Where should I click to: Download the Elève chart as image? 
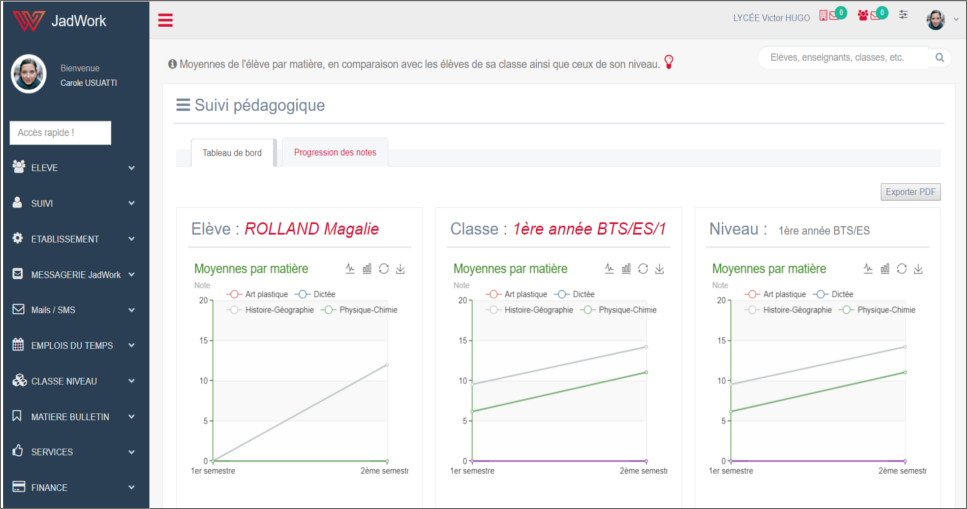[x=400, y=268]
